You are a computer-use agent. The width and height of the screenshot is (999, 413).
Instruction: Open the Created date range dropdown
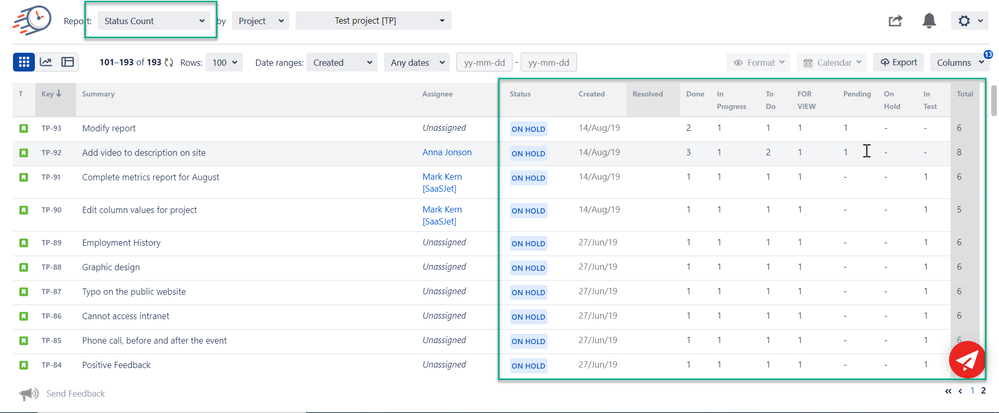pyautogui.click(x=342, y=62)
